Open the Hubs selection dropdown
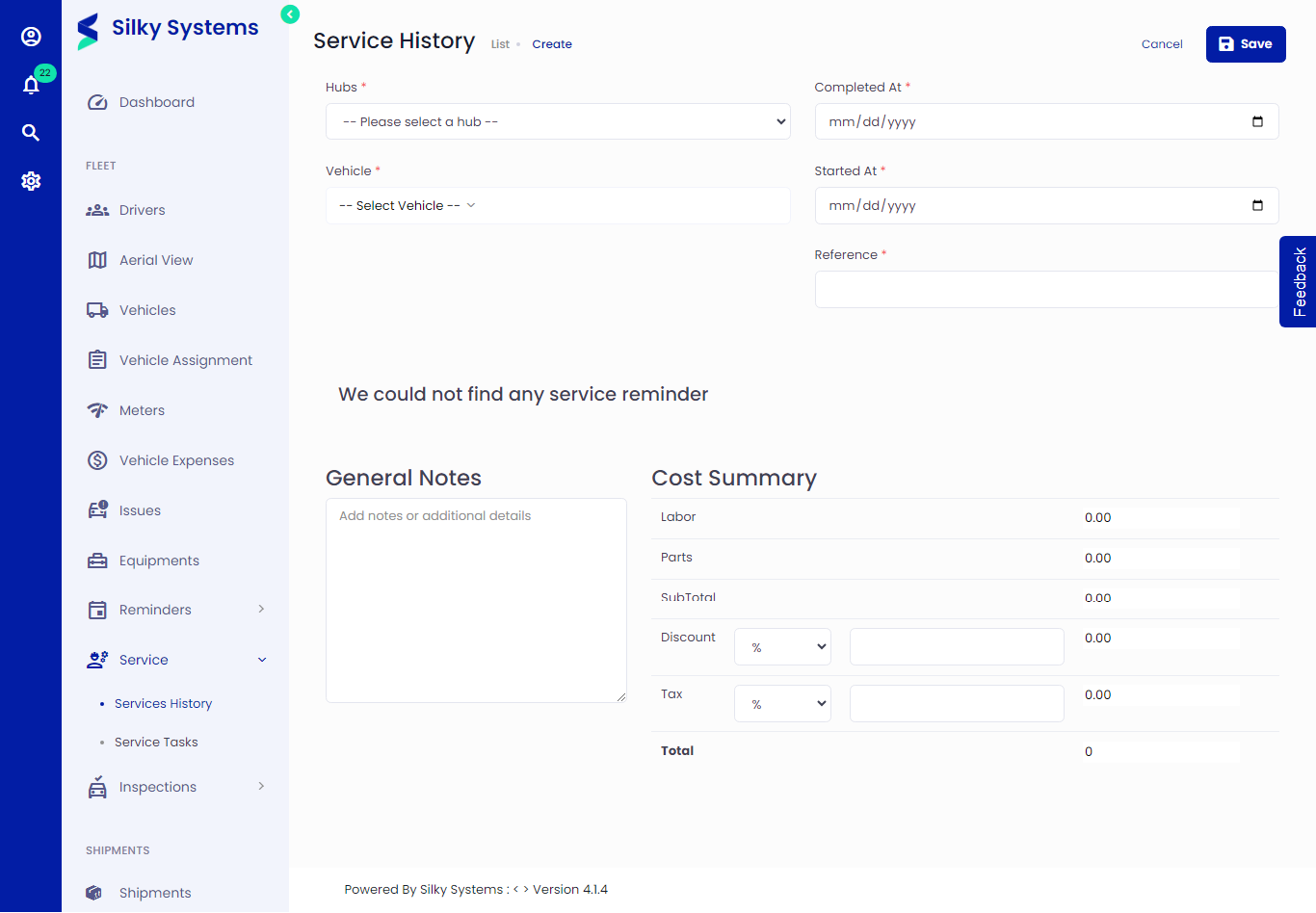This screenshot has height=913, width=1316. [558, 121]
